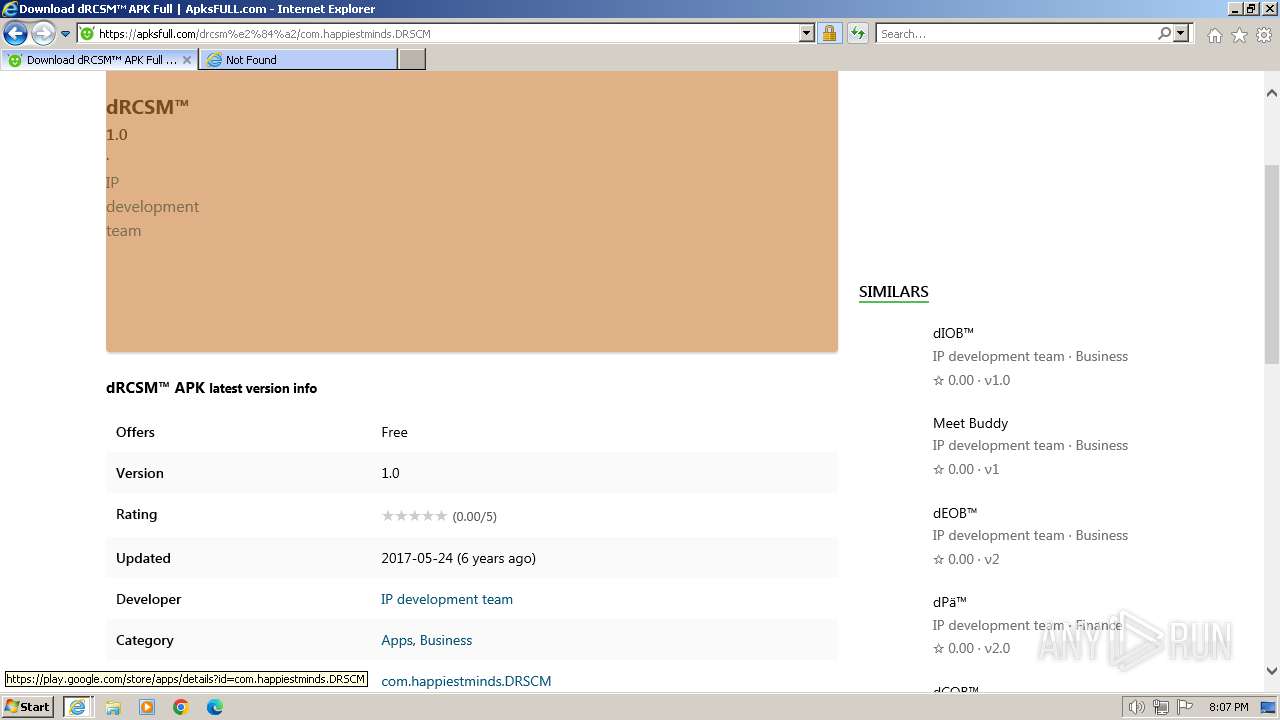Click the search magnifier icon
Image resolution: width=1280 pixels, height=720 pixels.
click(1164, 34)
